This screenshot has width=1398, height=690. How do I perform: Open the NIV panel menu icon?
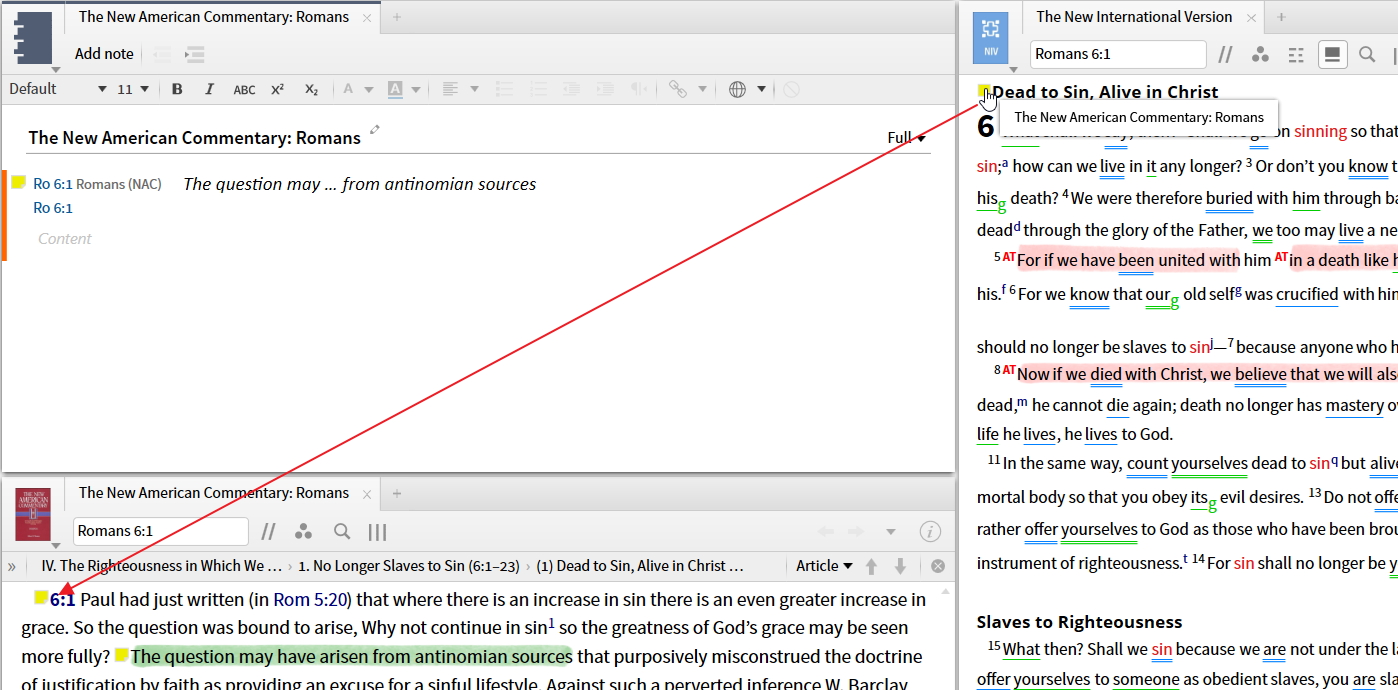(991, 38)
